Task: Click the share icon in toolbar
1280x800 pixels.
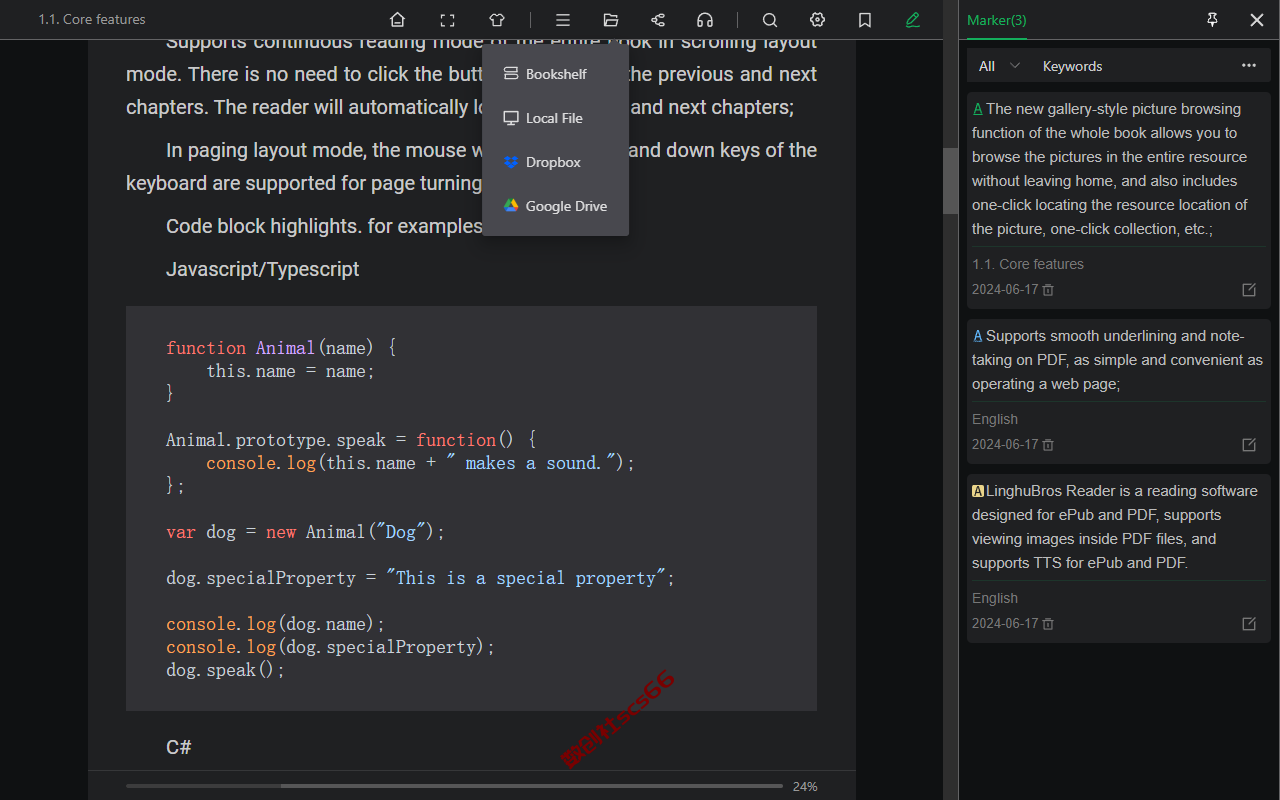Action: (658, 20)
